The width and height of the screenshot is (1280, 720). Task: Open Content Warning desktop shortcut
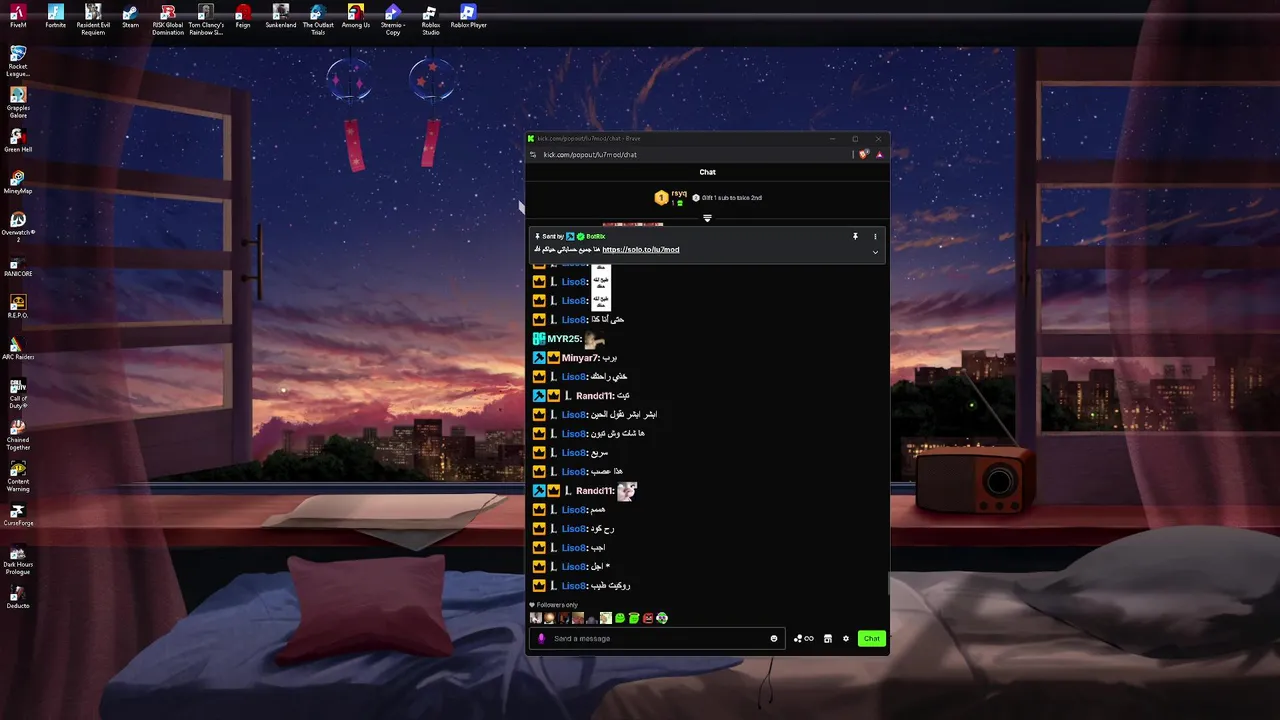(x=18, y=477)
